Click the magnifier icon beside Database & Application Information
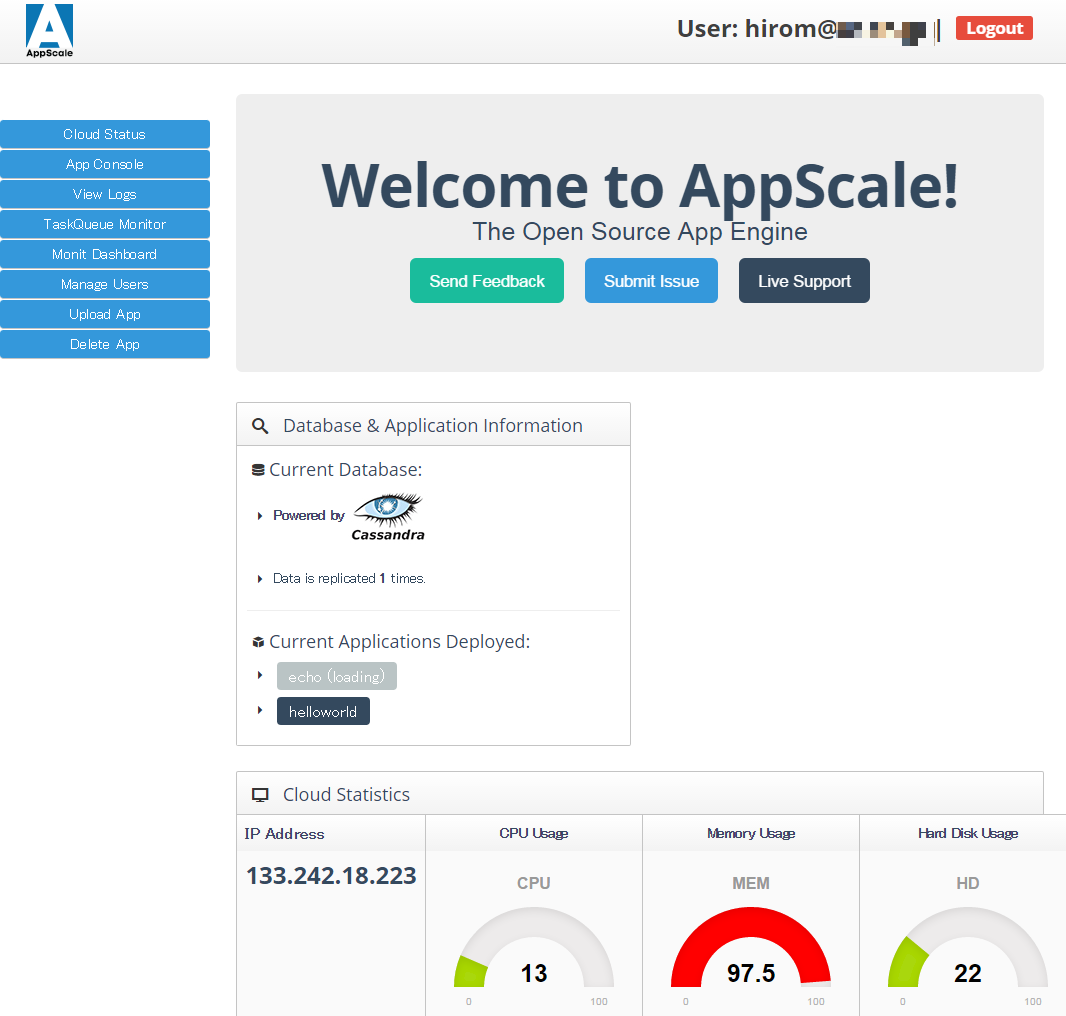This screenshot has width=1066, height=1016. [260, 426]
